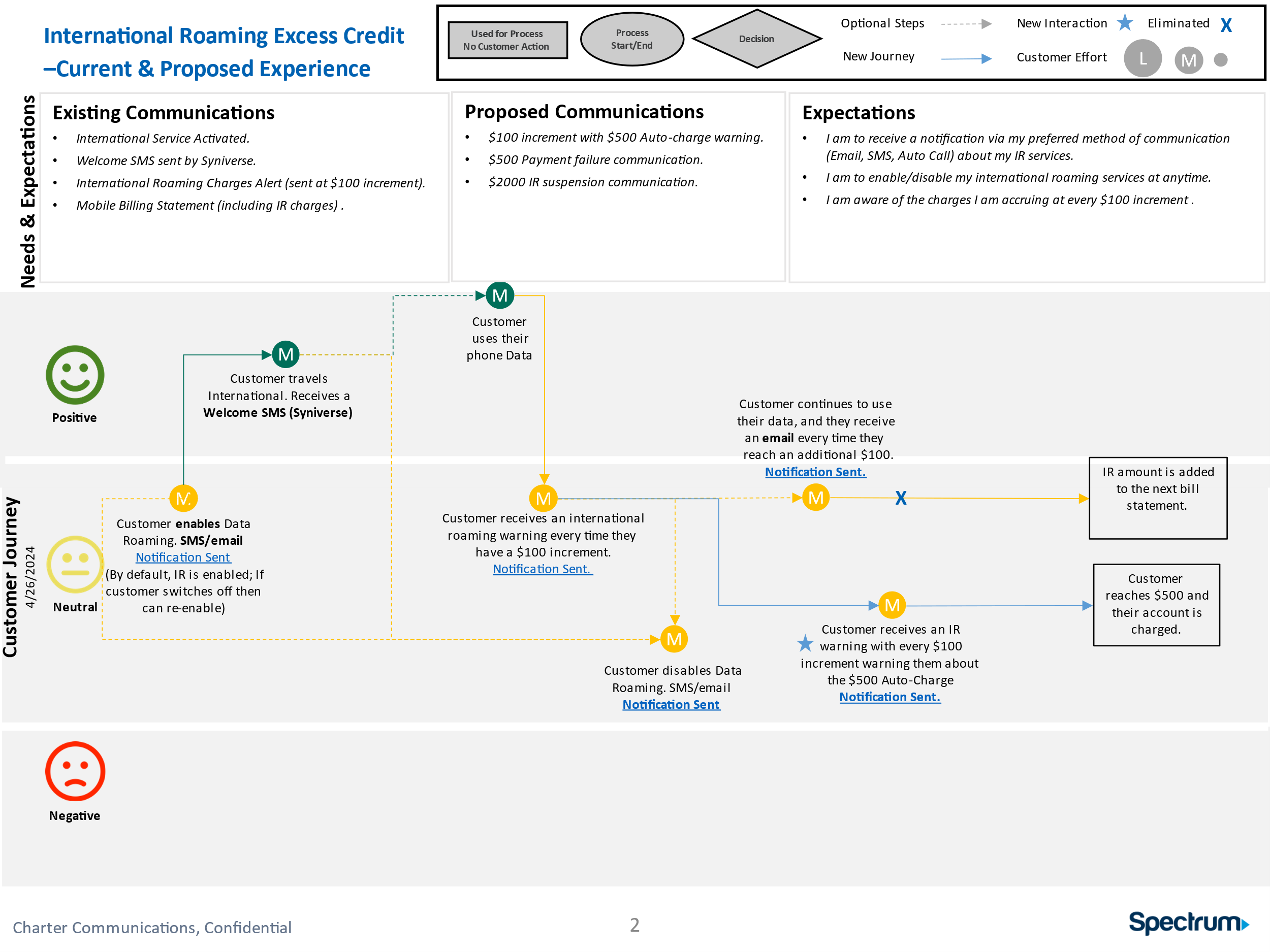Click the blue Eliminated X icon in legend
Viewport: 1270px width, 952px height.
pyautogui.click(x=1226, y=25)
